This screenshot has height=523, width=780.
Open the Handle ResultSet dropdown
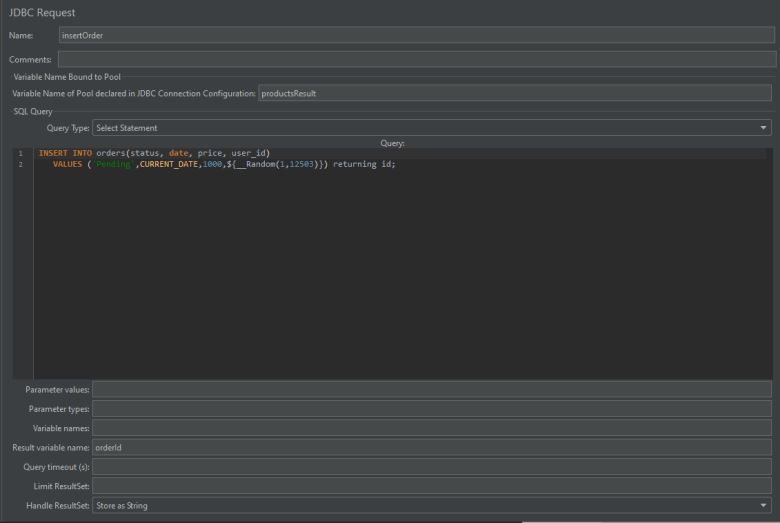click(431, 506)
